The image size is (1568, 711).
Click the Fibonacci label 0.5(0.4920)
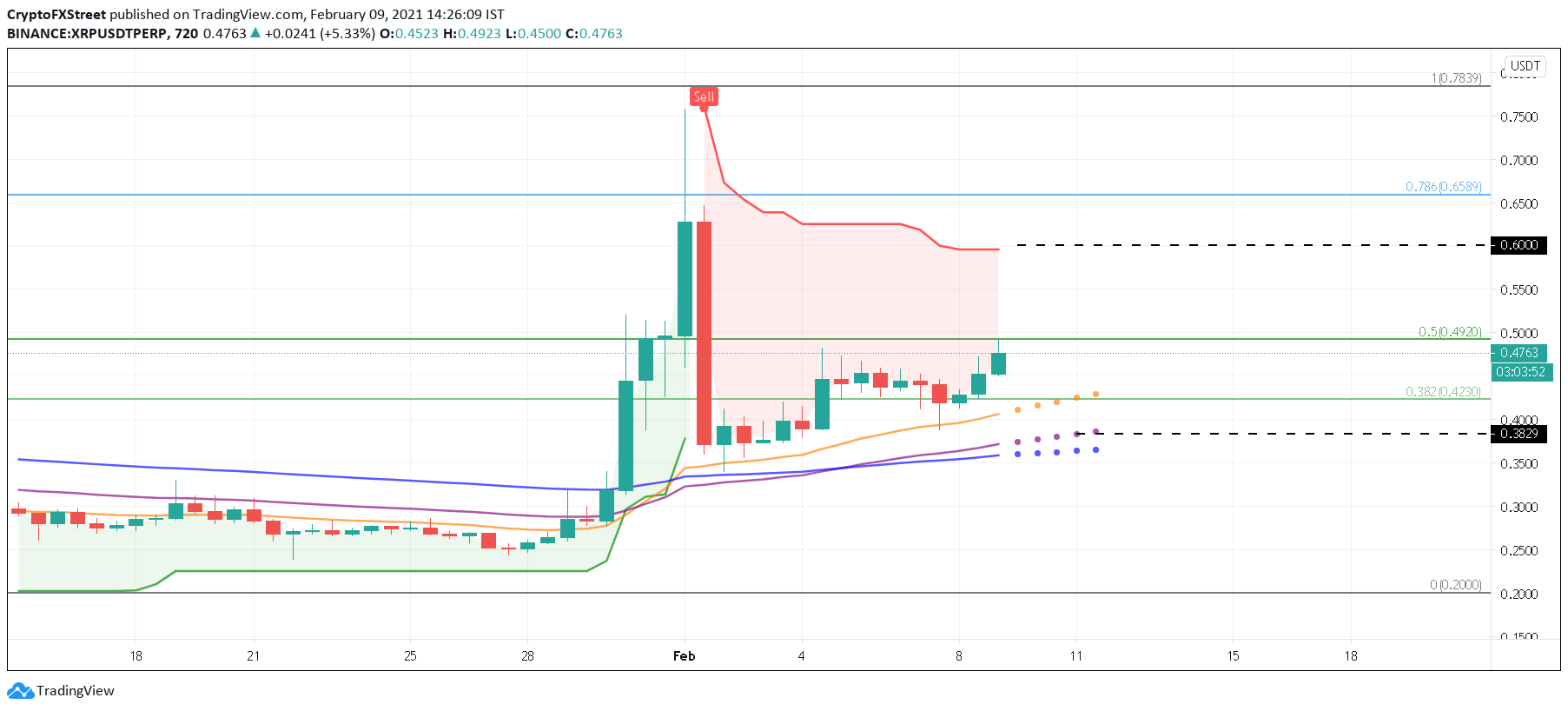(x=1450, y=332)
